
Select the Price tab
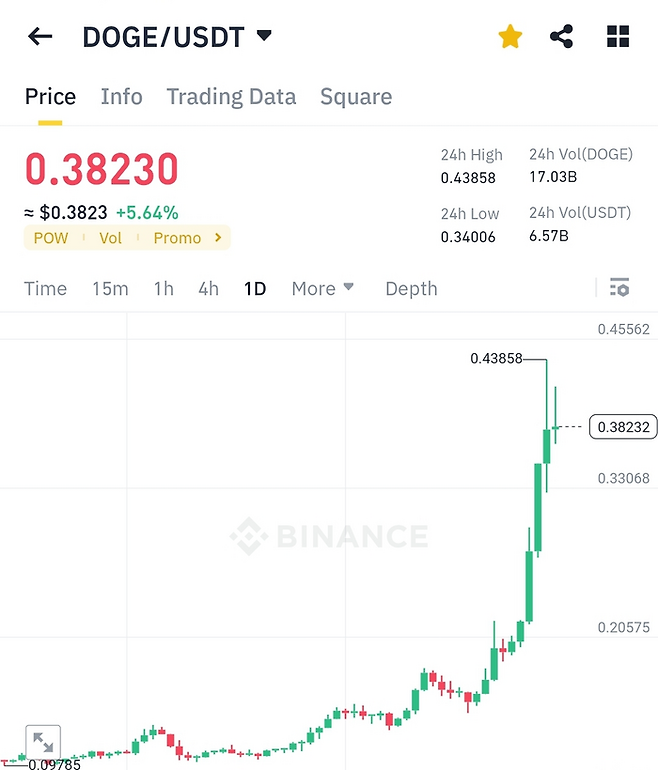[50, 96]
